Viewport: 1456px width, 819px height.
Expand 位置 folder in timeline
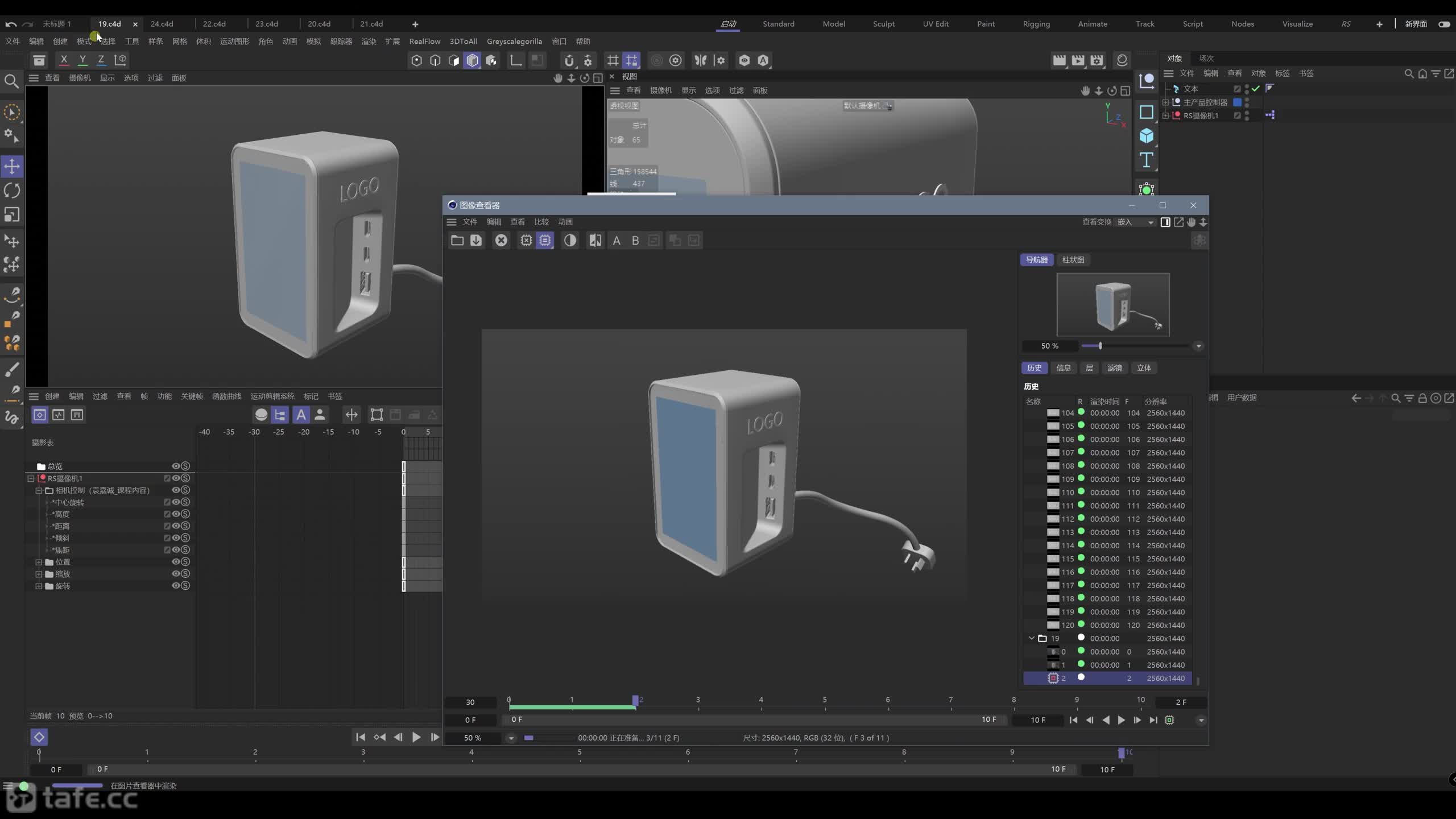pos(39,562)
